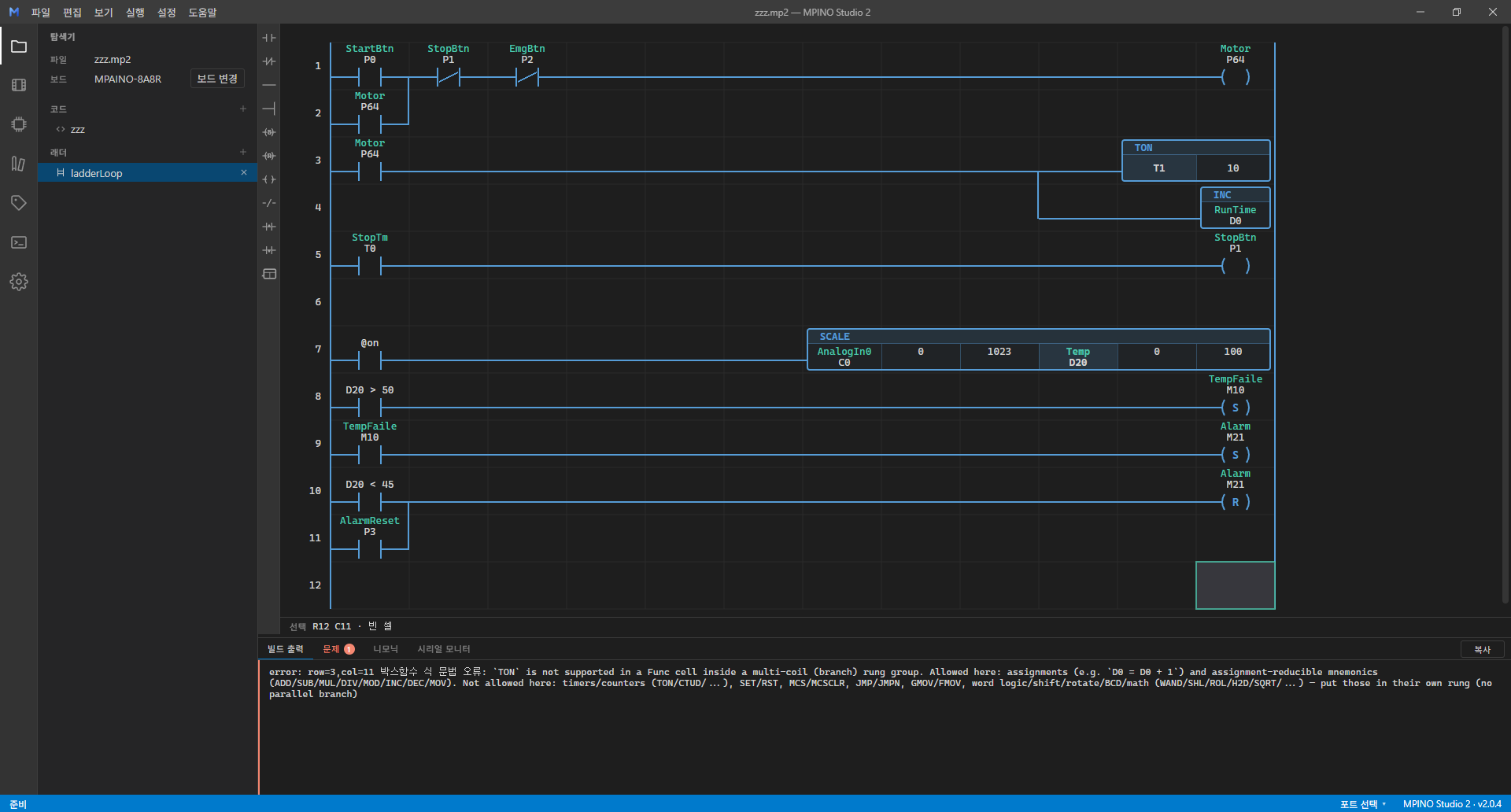Add a new ladder with plus
Image resolution: width=1511 pixels, height=812 pixels.
click(x=243, y=152)
